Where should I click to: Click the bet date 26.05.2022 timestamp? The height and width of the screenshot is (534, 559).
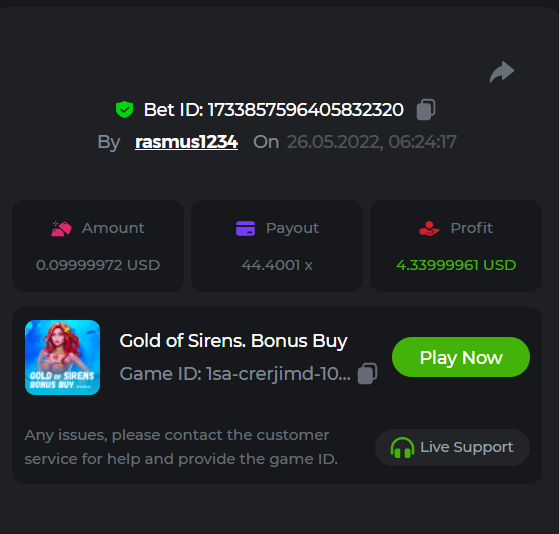click(x=372, y=142)
